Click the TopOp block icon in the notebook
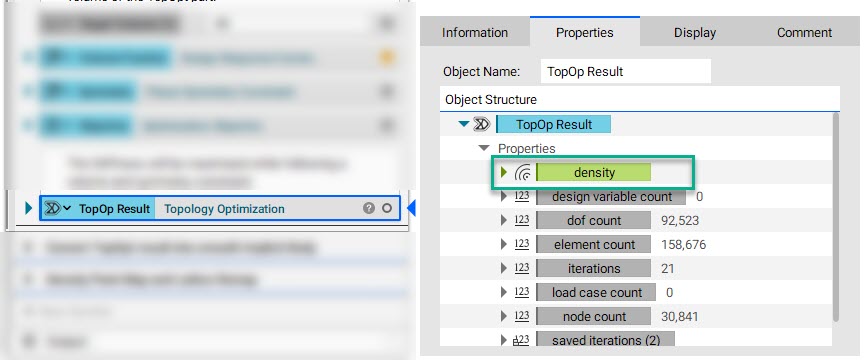This screenshot has width=868, height=360. tap(51, 208)
